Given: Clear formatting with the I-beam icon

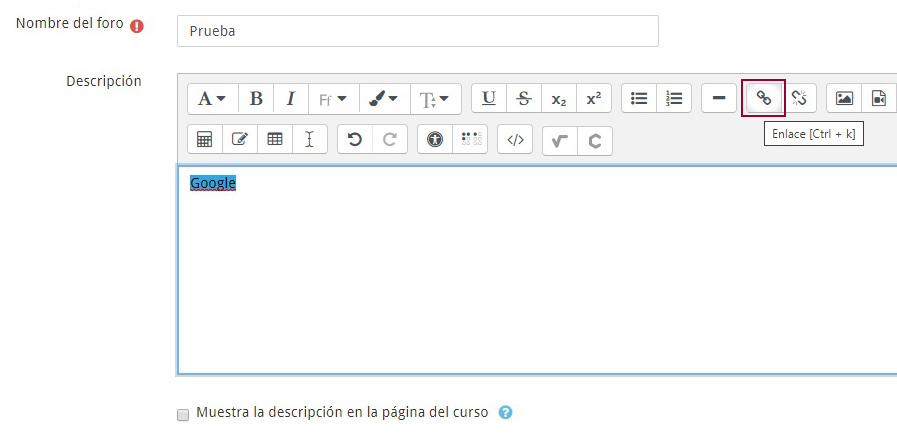Looking at the screenshot, I should [x=309, y=139].
